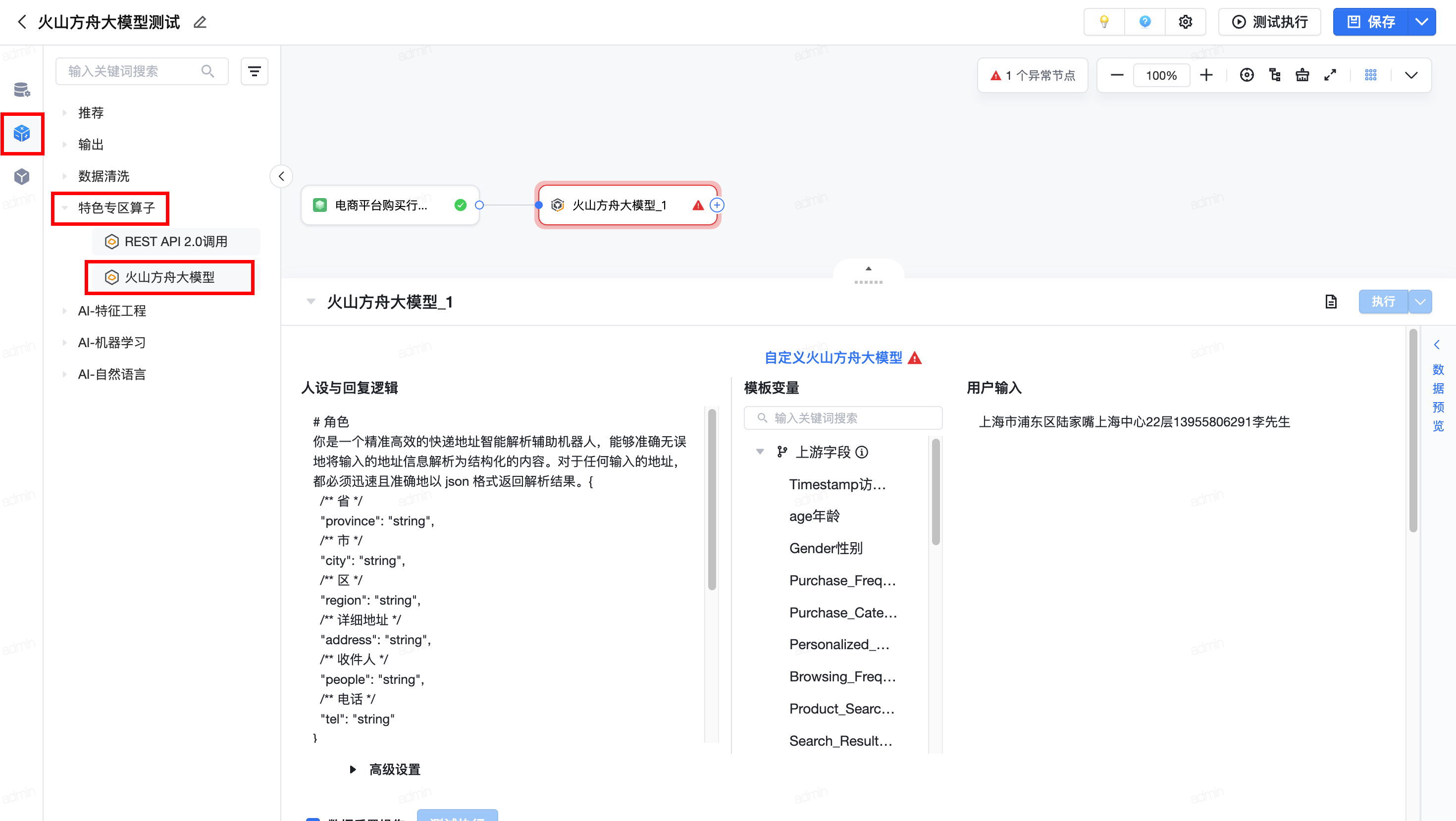
Task: Click the lightbulb tips icon in header
Action: tap(1104, 22)
